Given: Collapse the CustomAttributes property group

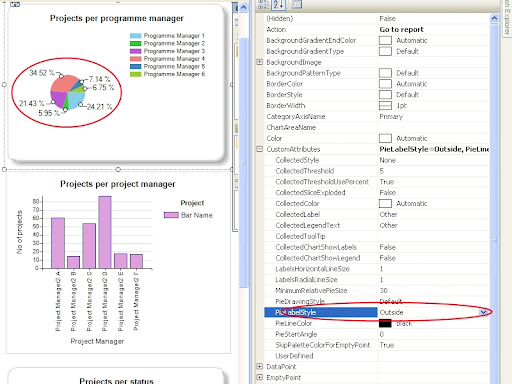Looking at the screenshot, I should tap(260, 149).
